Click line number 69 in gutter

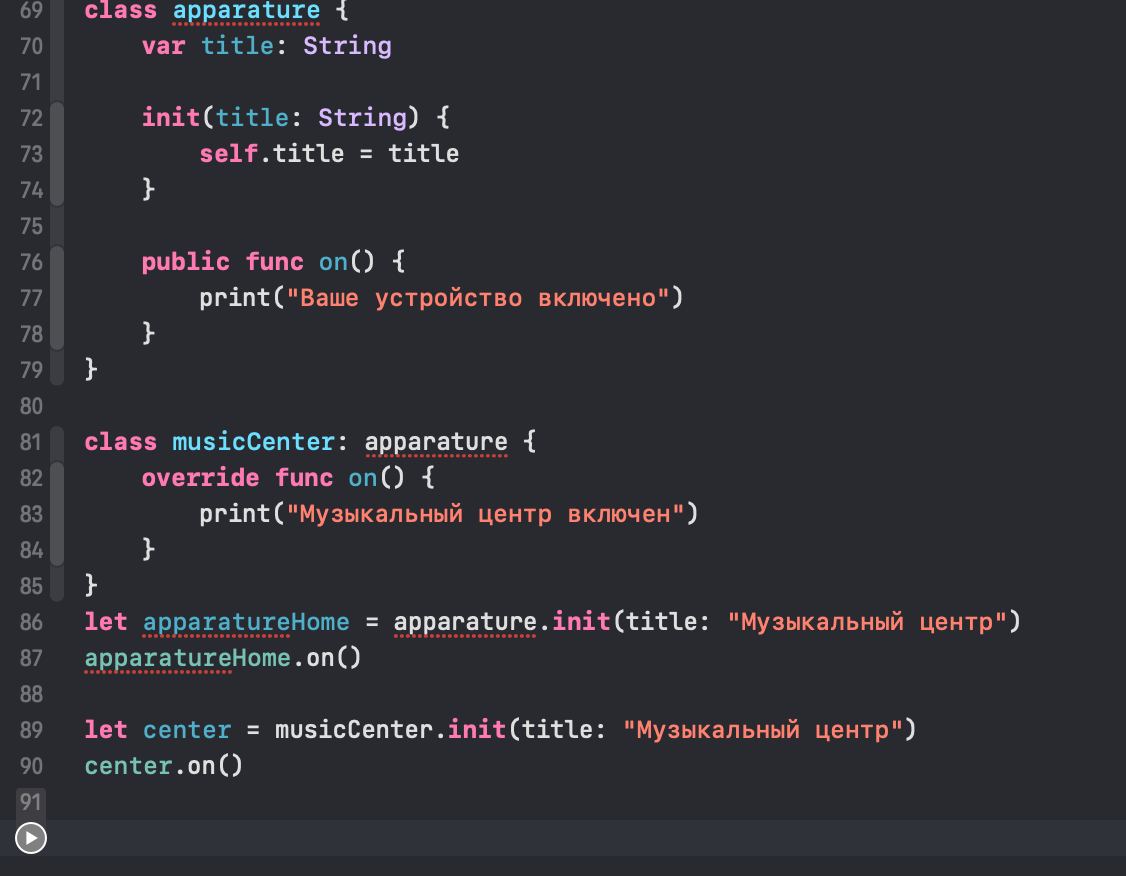click(x=31, y=10)
